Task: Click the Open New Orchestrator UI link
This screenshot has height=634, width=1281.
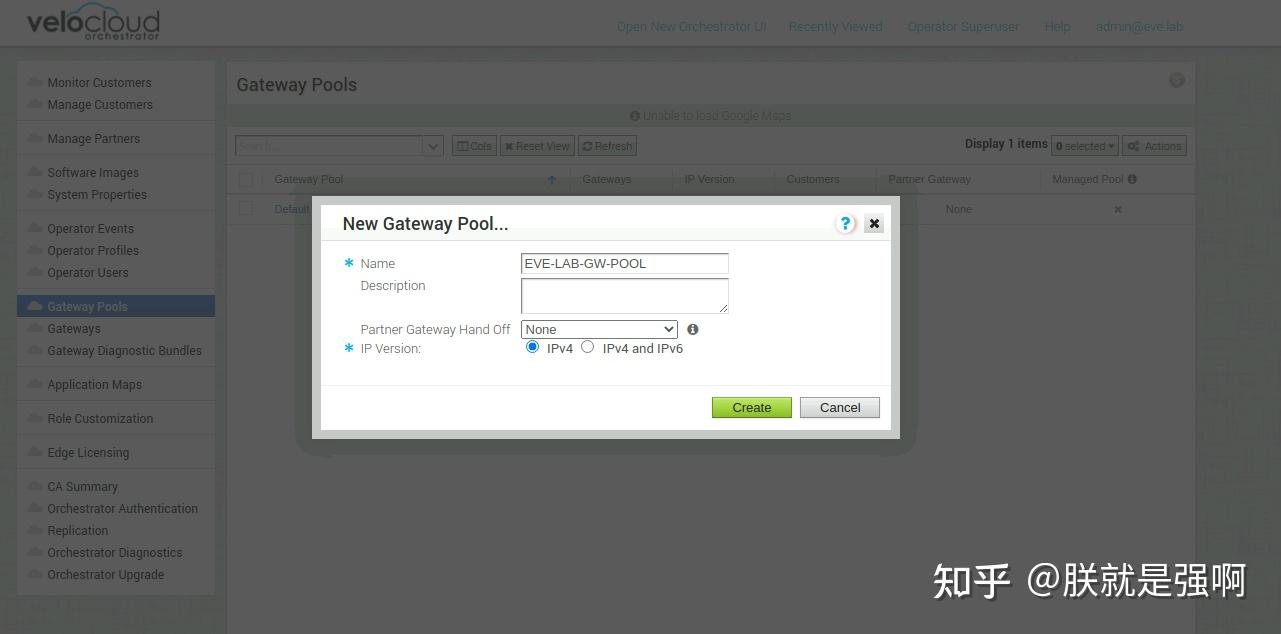Action: point(691,26)
